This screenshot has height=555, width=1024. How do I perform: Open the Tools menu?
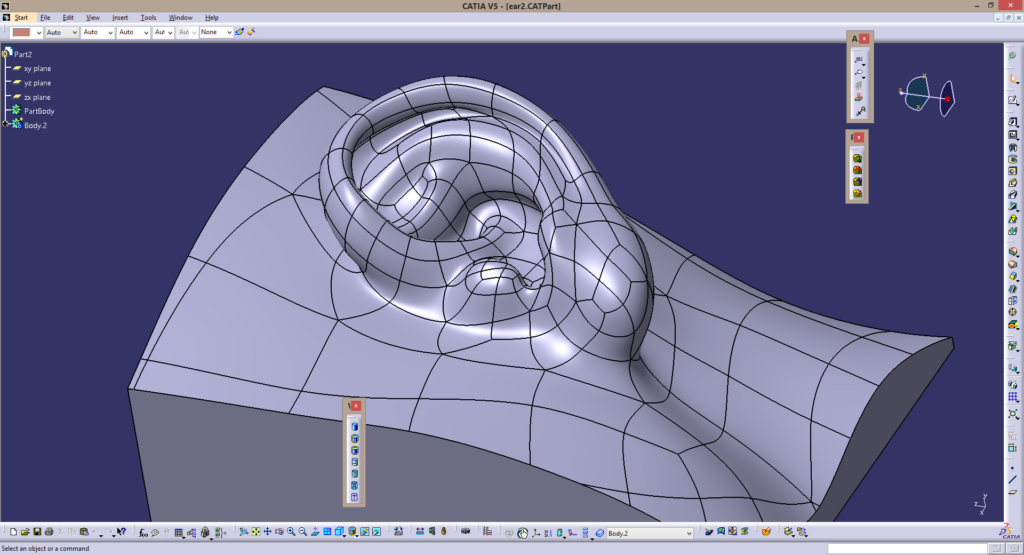[x=148, y=17]
